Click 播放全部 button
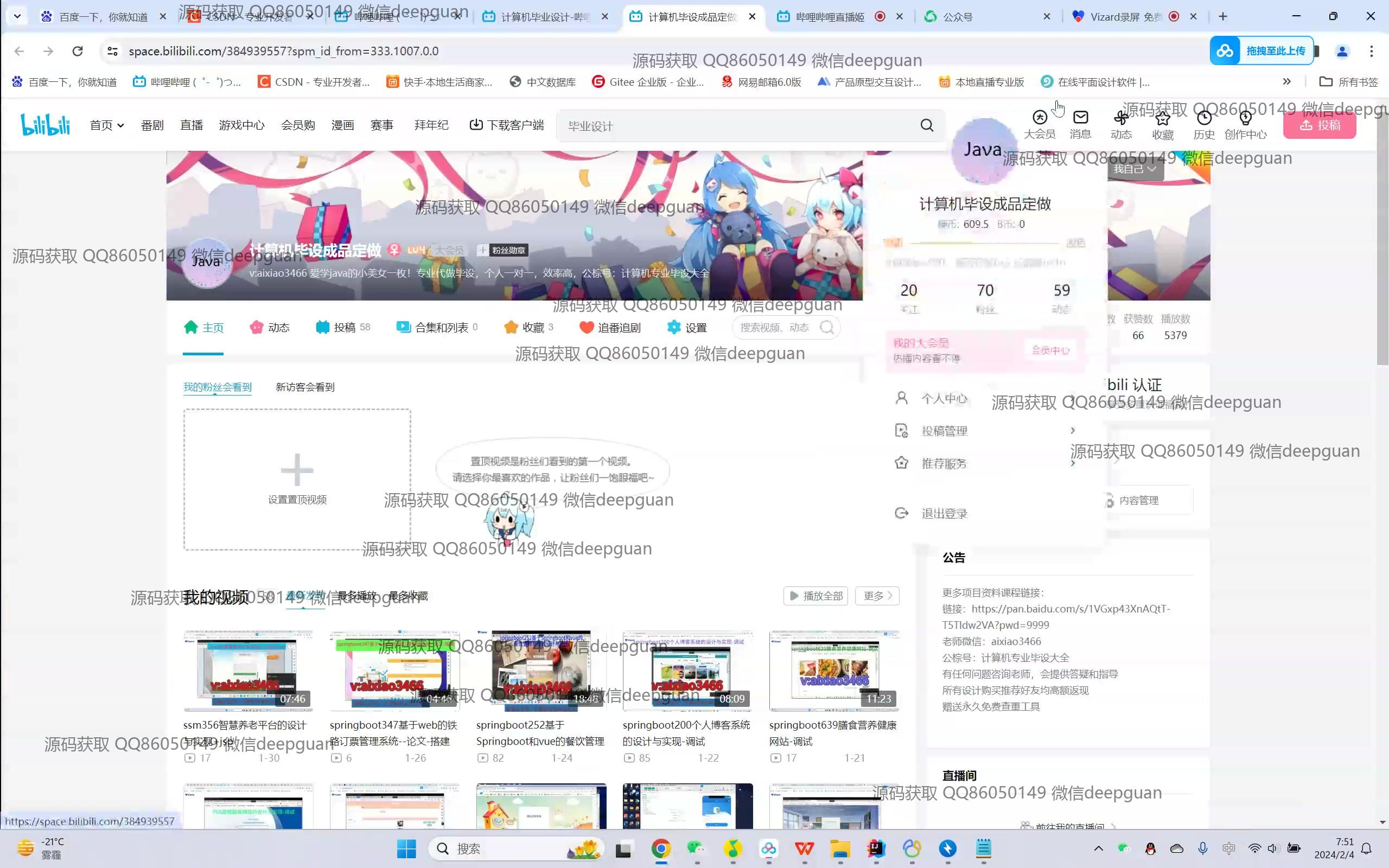The width and height of the screenshot is (1389, 868). 815,596
